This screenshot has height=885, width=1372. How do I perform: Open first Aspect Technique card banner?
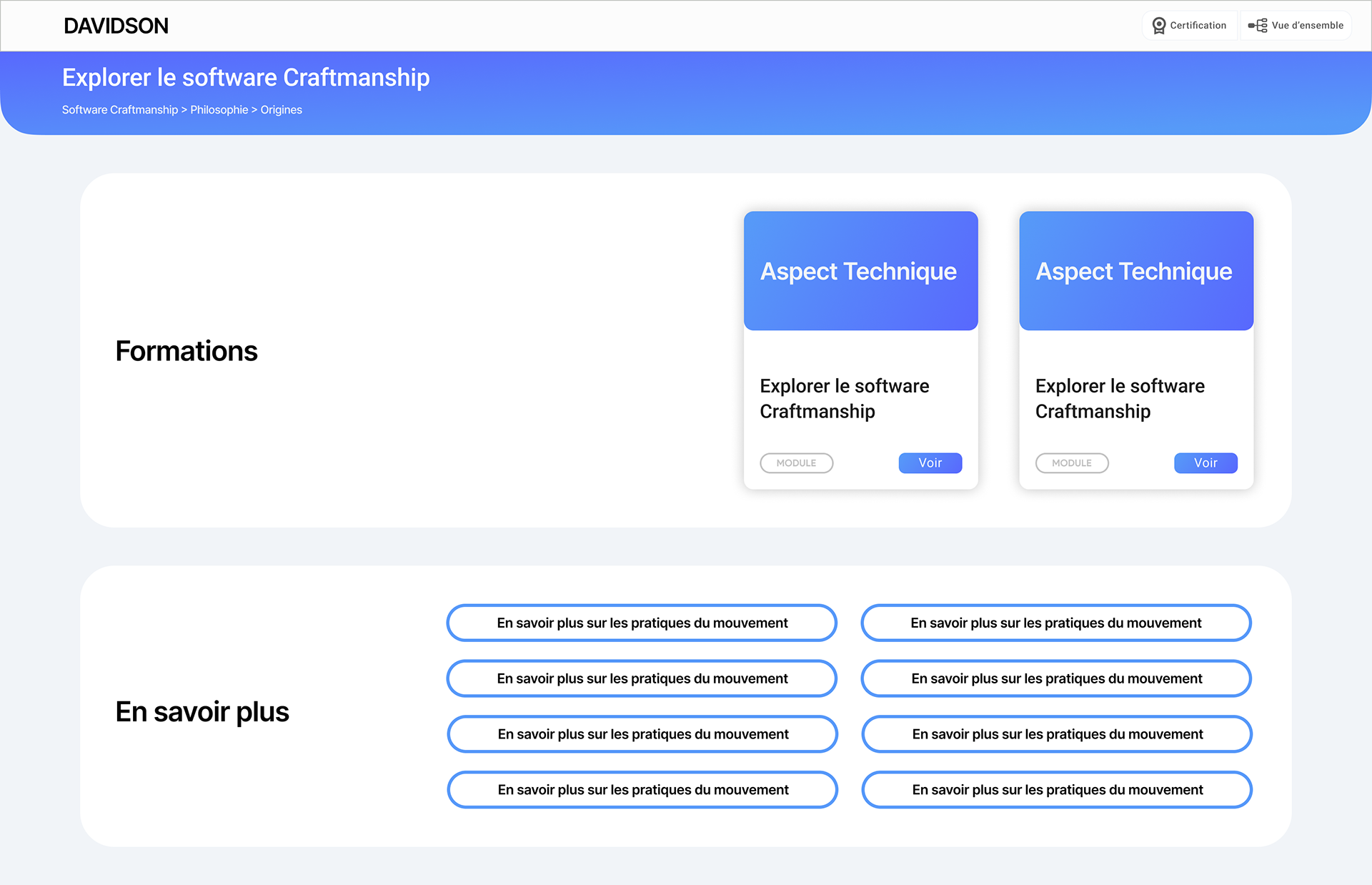point(860,271)
